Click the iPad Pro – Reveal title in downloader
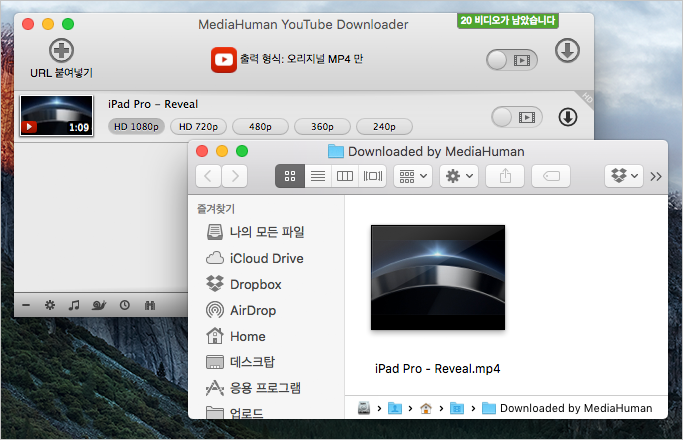The height and width of the screenshot is (440, 683). tap(153, 104)
